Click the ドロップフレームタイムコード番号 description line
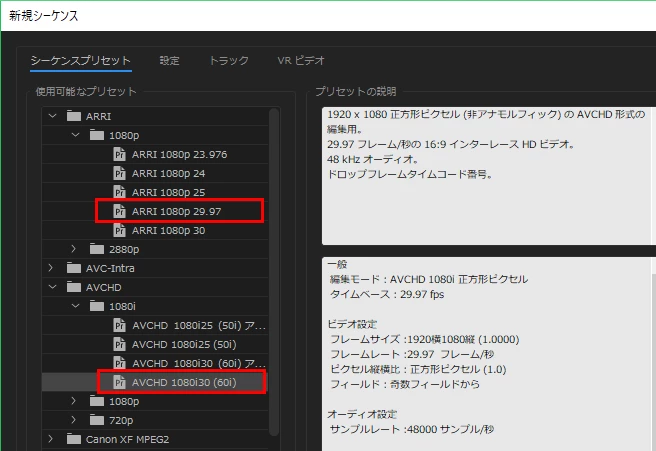Screen dimensions: 656x451 coord(410,174)
